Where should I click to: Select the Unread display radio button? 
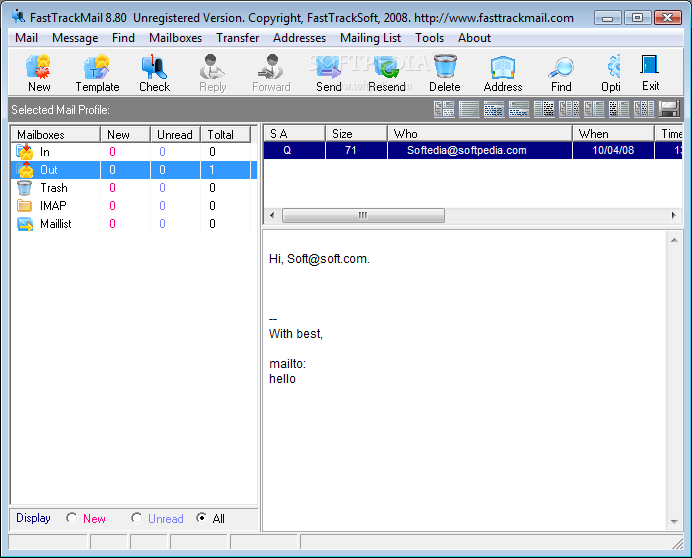pos(136,518)
